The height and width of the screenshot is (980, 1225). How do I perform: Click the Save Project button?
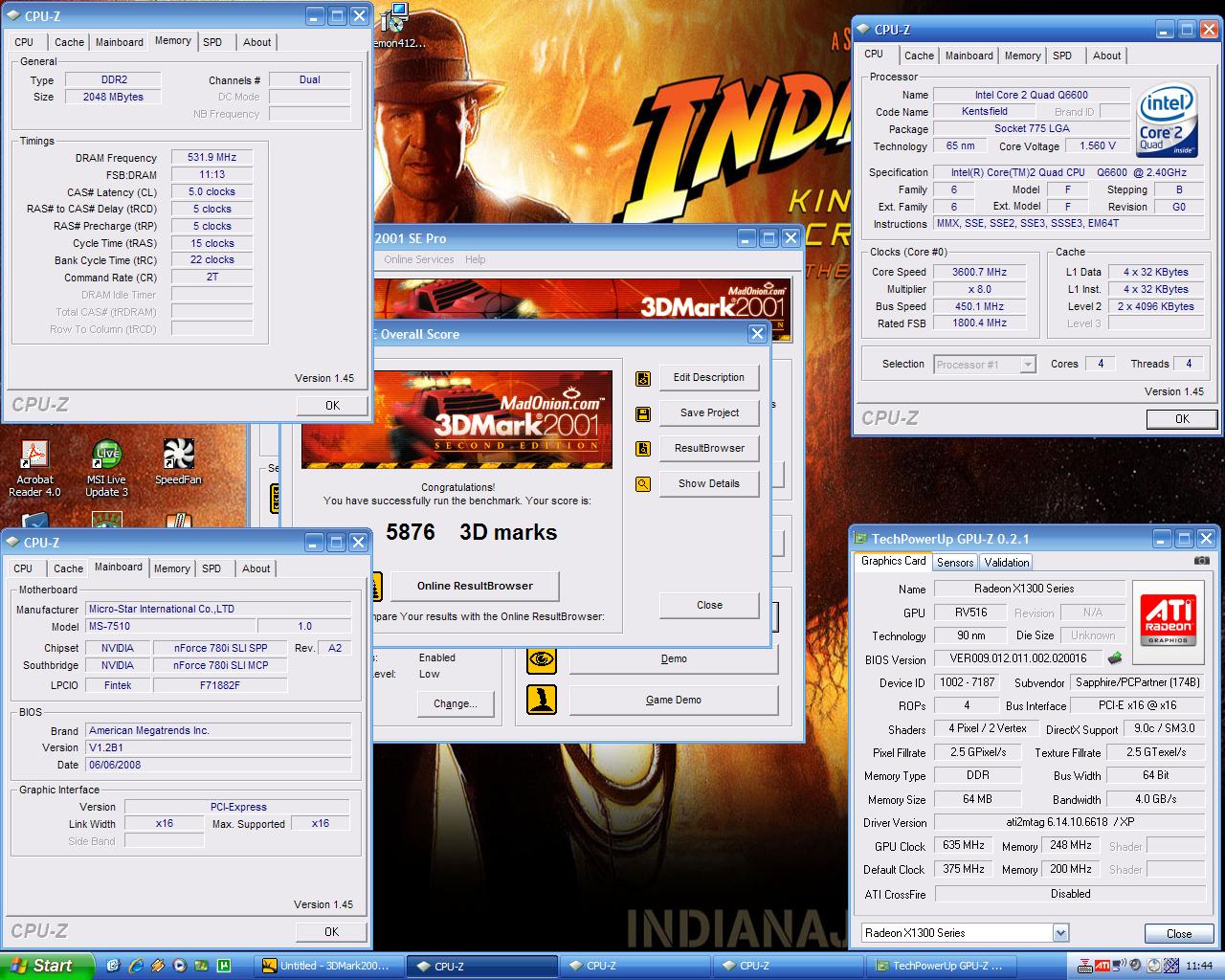(709, 413)
